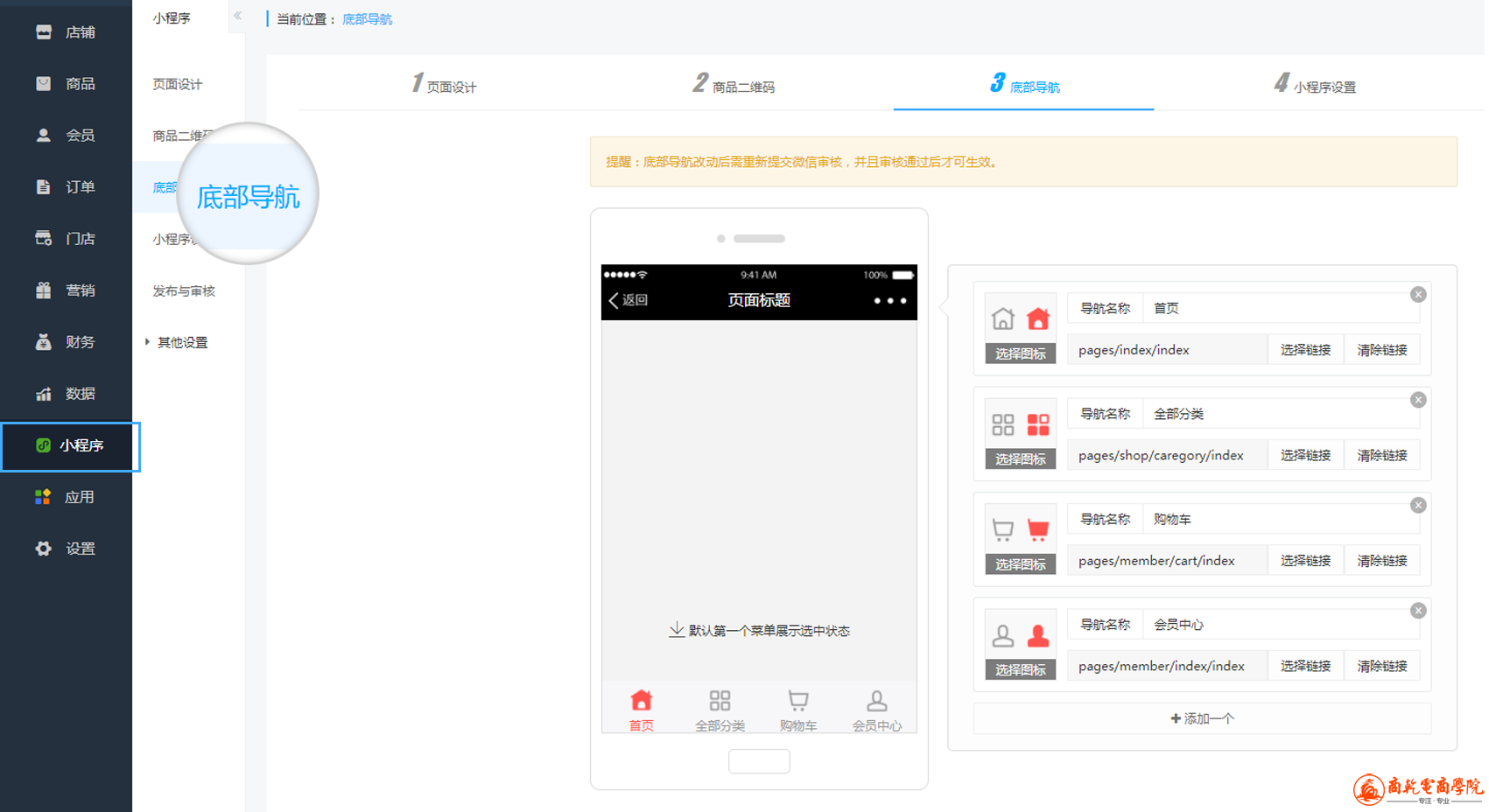Go to step 4 小程序设置 tab

tap(1315, 84)
